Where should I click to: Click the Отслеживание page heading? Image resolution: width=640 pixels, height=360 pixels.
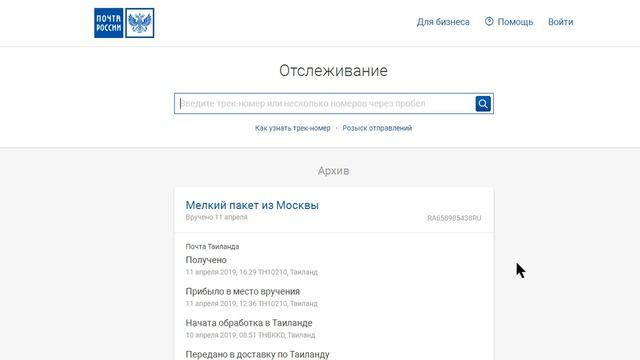pyautogui.click(x=333, y=71)
